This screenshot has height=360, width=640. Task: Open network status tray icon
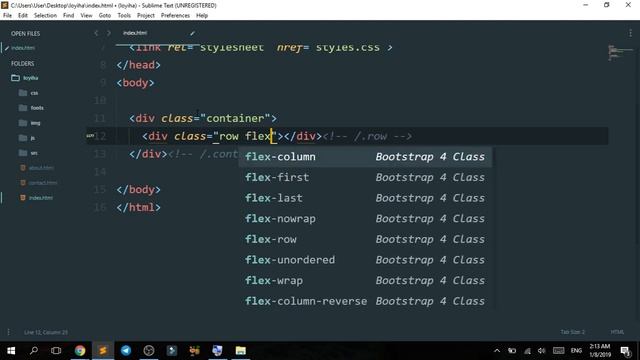click(527, 351)
